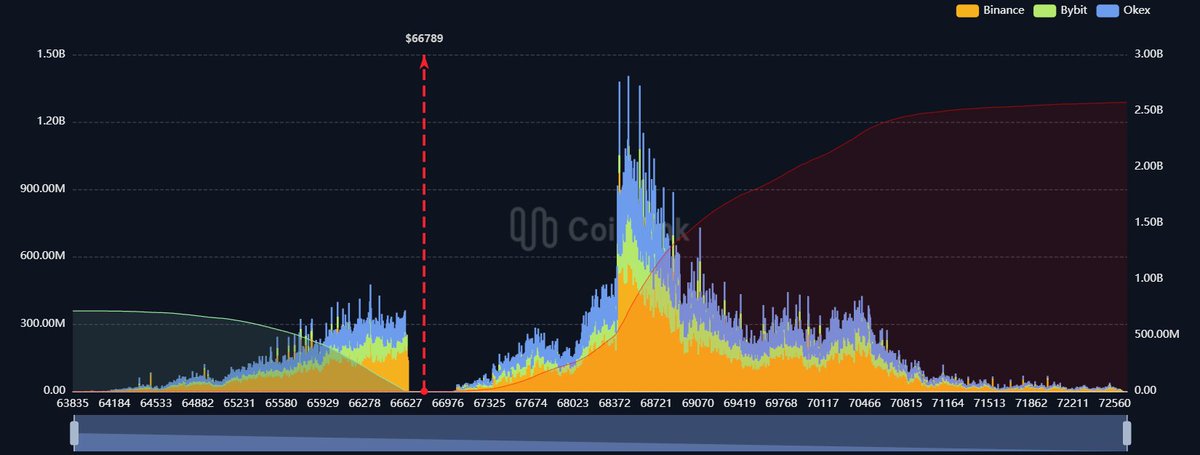1200x455 pixels.
Task: Click the 69070 price axis tick
Action: (698, 404)
